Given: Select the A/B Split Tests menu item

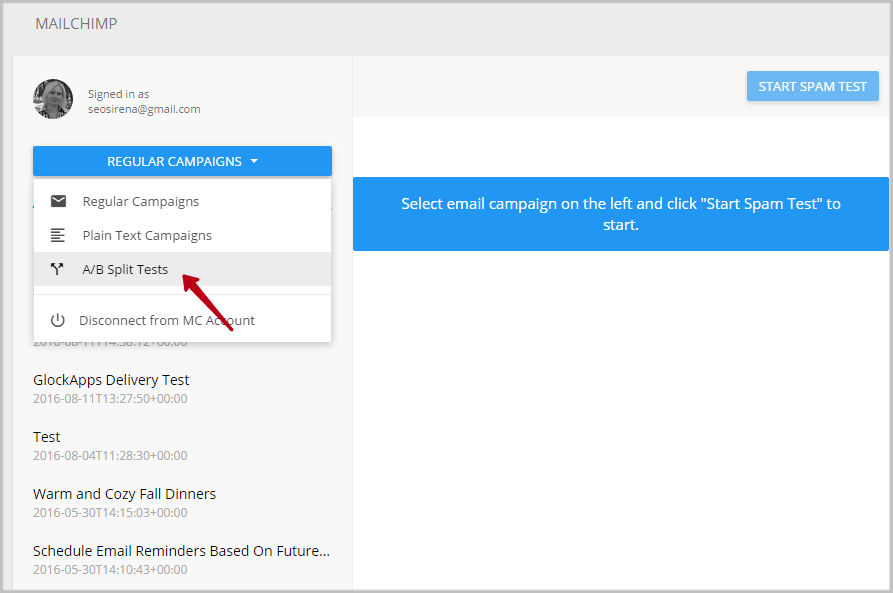Looking at the screenshot, I should click(x=182, y=269).
